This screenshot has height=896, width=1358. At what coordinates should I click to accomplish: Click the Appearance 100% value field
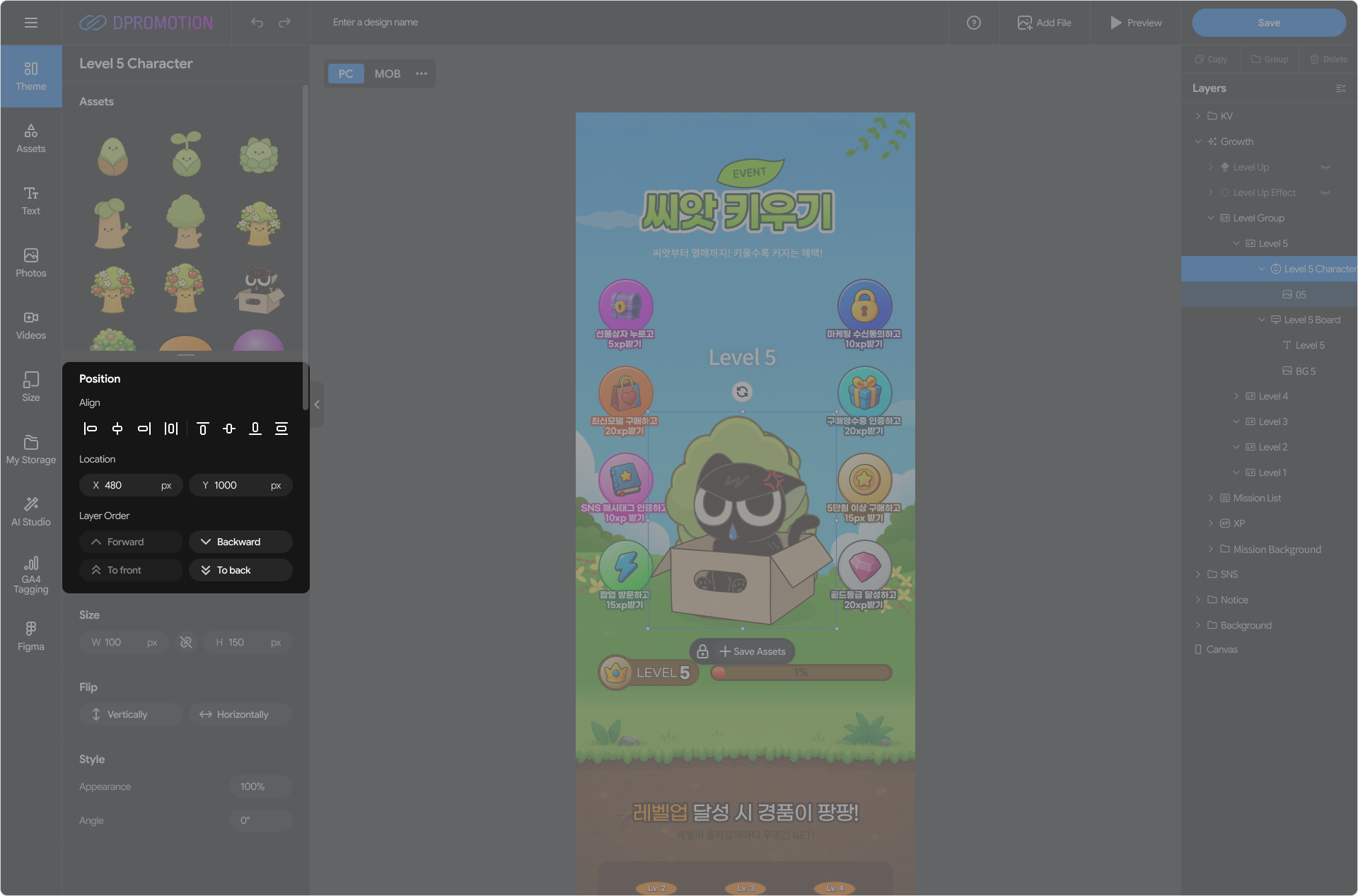(260, 786)
